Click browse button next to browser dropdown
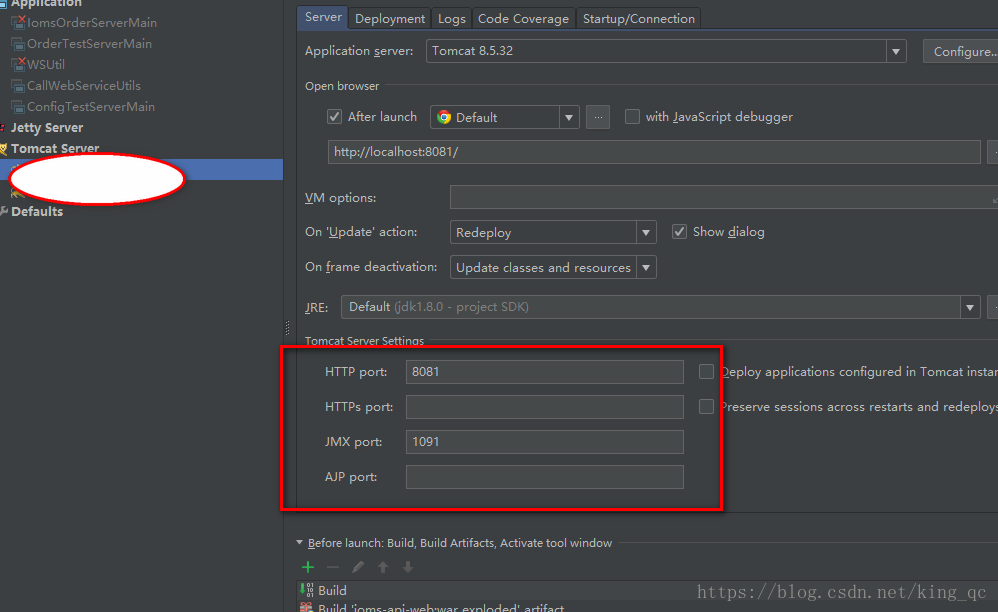Viewport: 998px width, 612px height. [x=598, y=117]
